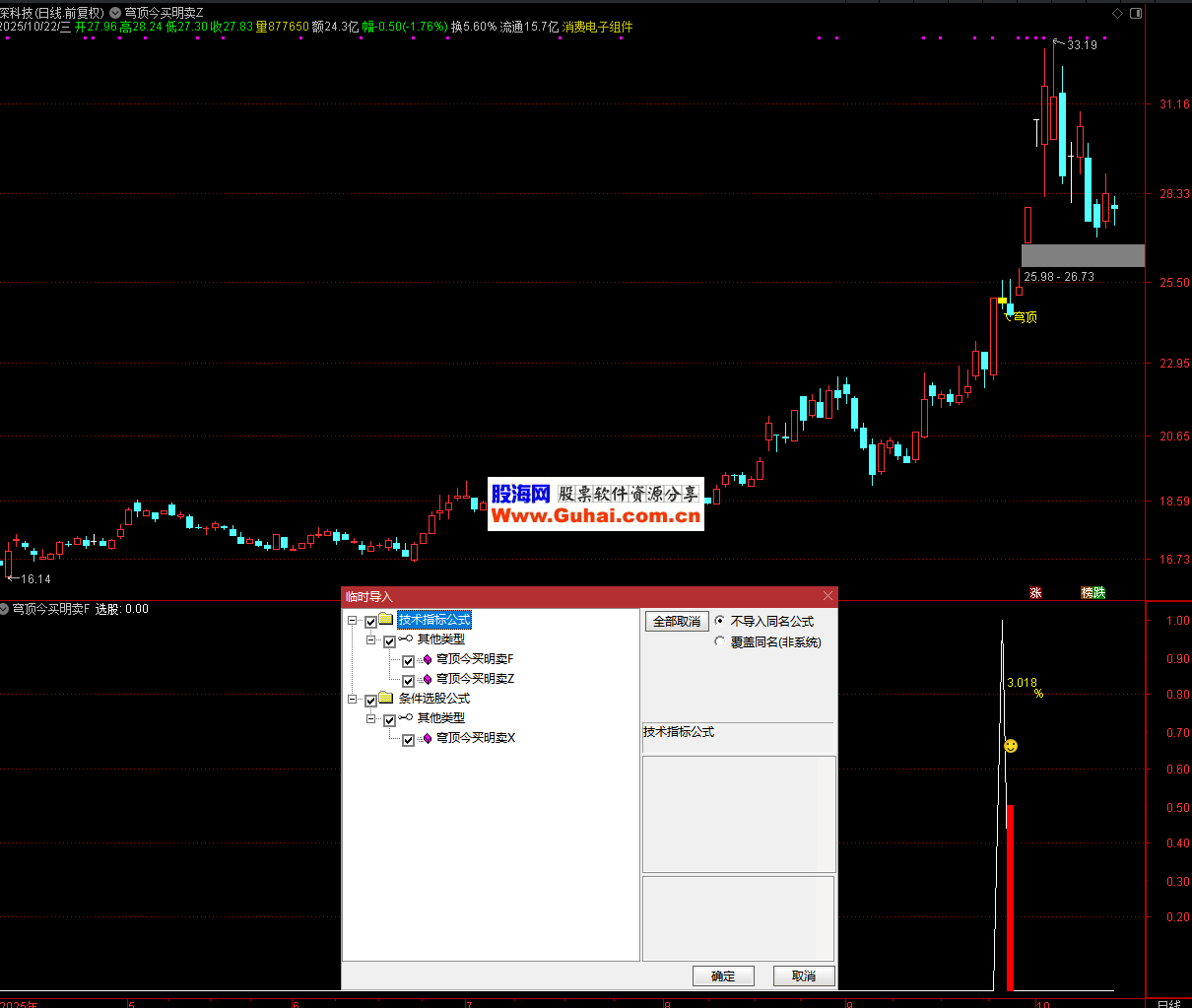This screenshot has height=1008, width=1192.
Task: Collapse the 条件选股公式 tree node
Action: point(353,700)
